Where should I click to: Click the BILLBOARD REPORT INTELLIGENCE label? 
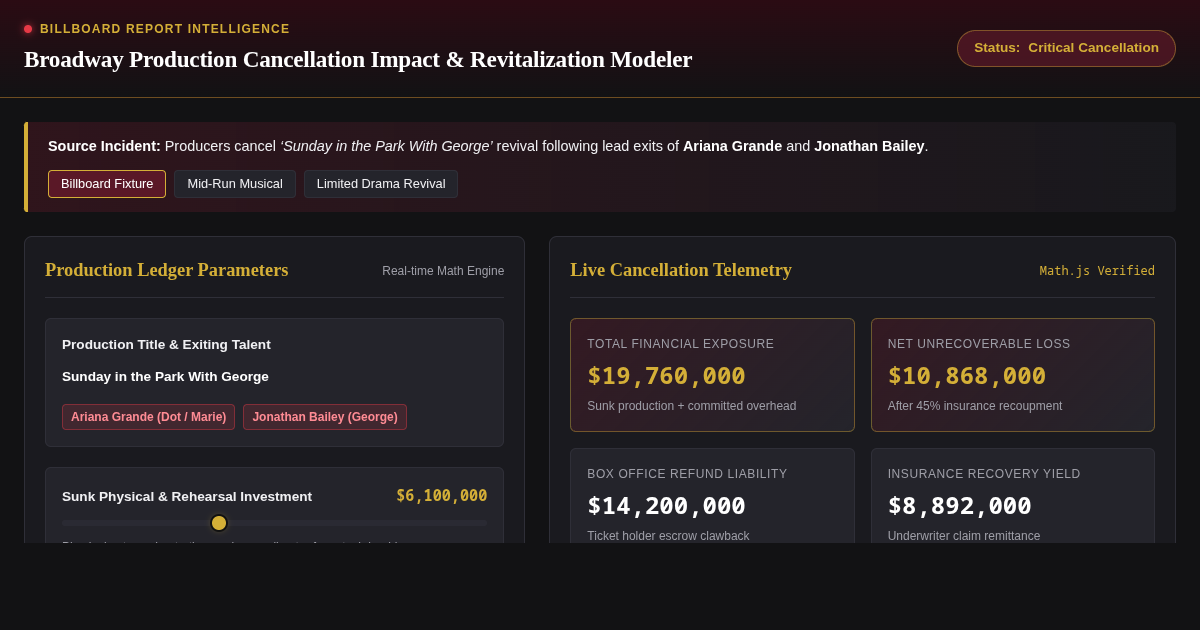click(x=165, y=29)
